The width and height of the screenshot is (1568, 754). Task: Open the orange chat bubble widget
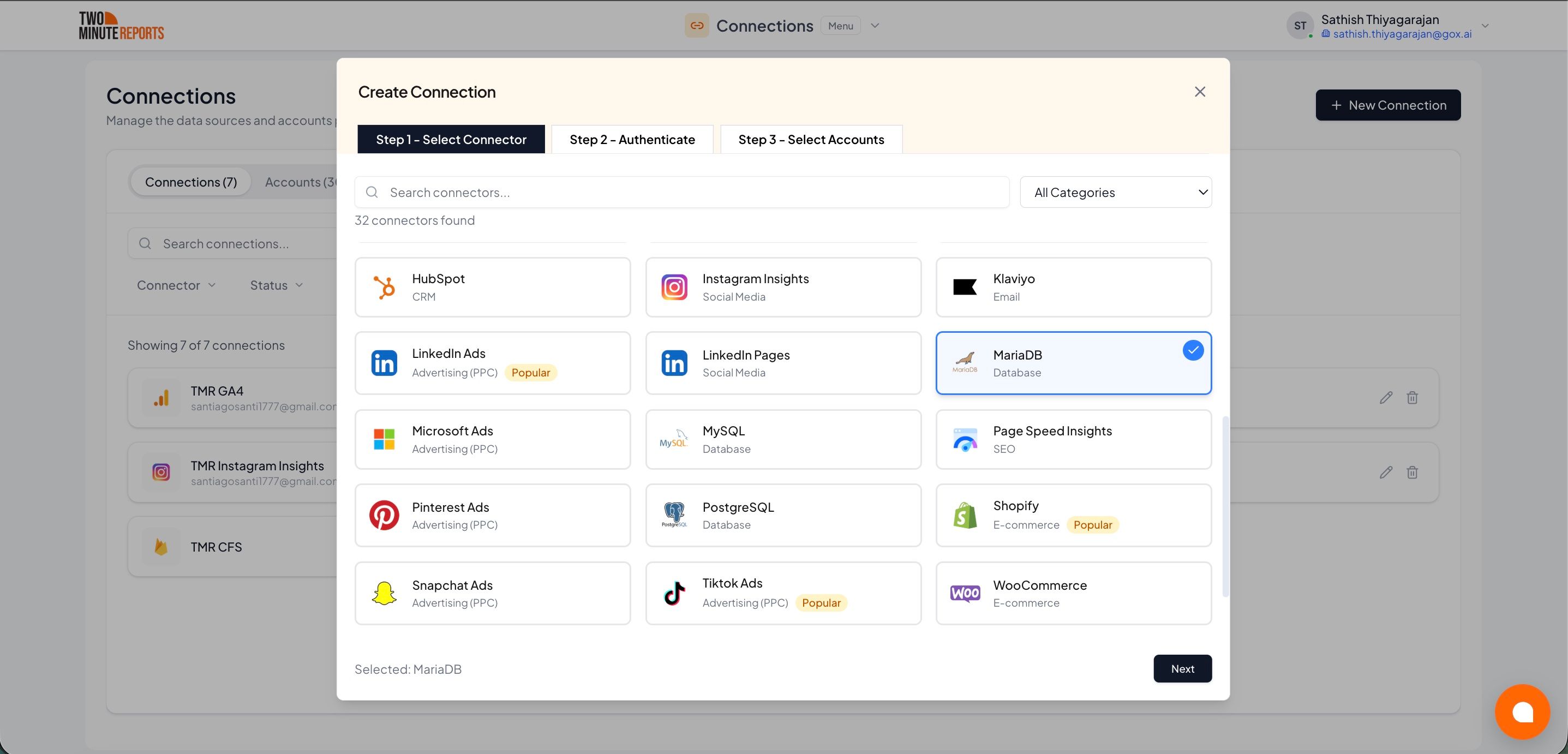tap(1522, 711)
